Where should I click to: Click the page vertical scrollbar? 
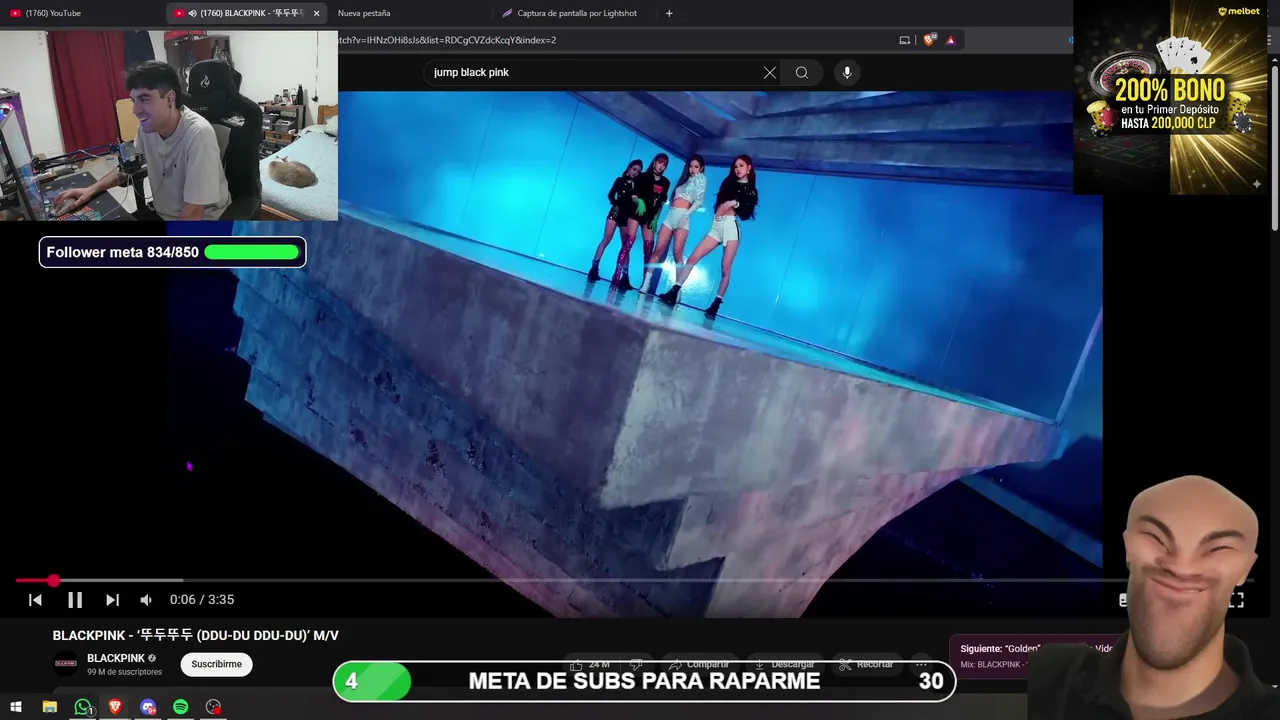point(1274,150)
